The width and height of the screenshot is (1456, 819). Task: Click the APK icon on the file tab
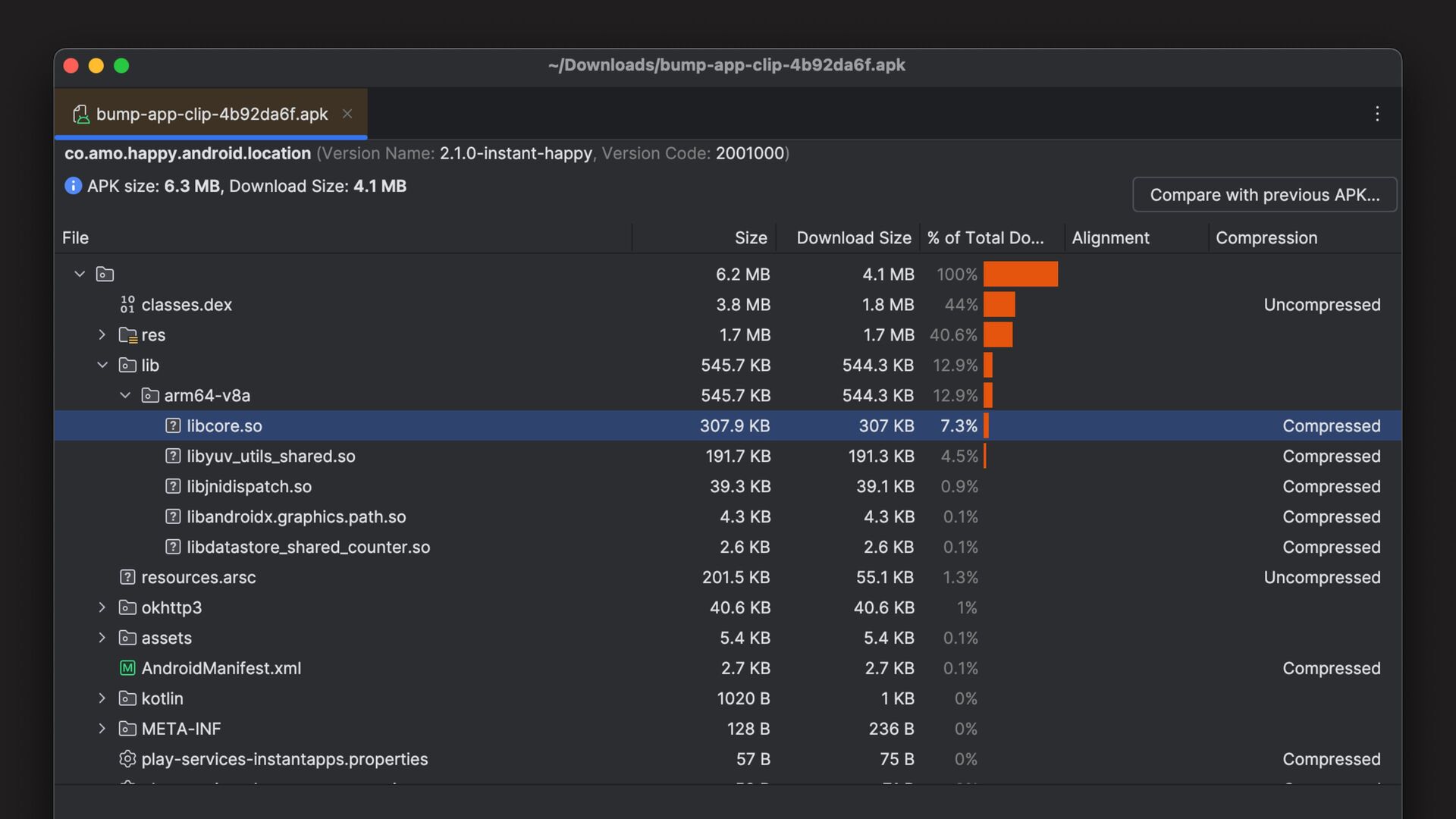(x=80, y=114)
